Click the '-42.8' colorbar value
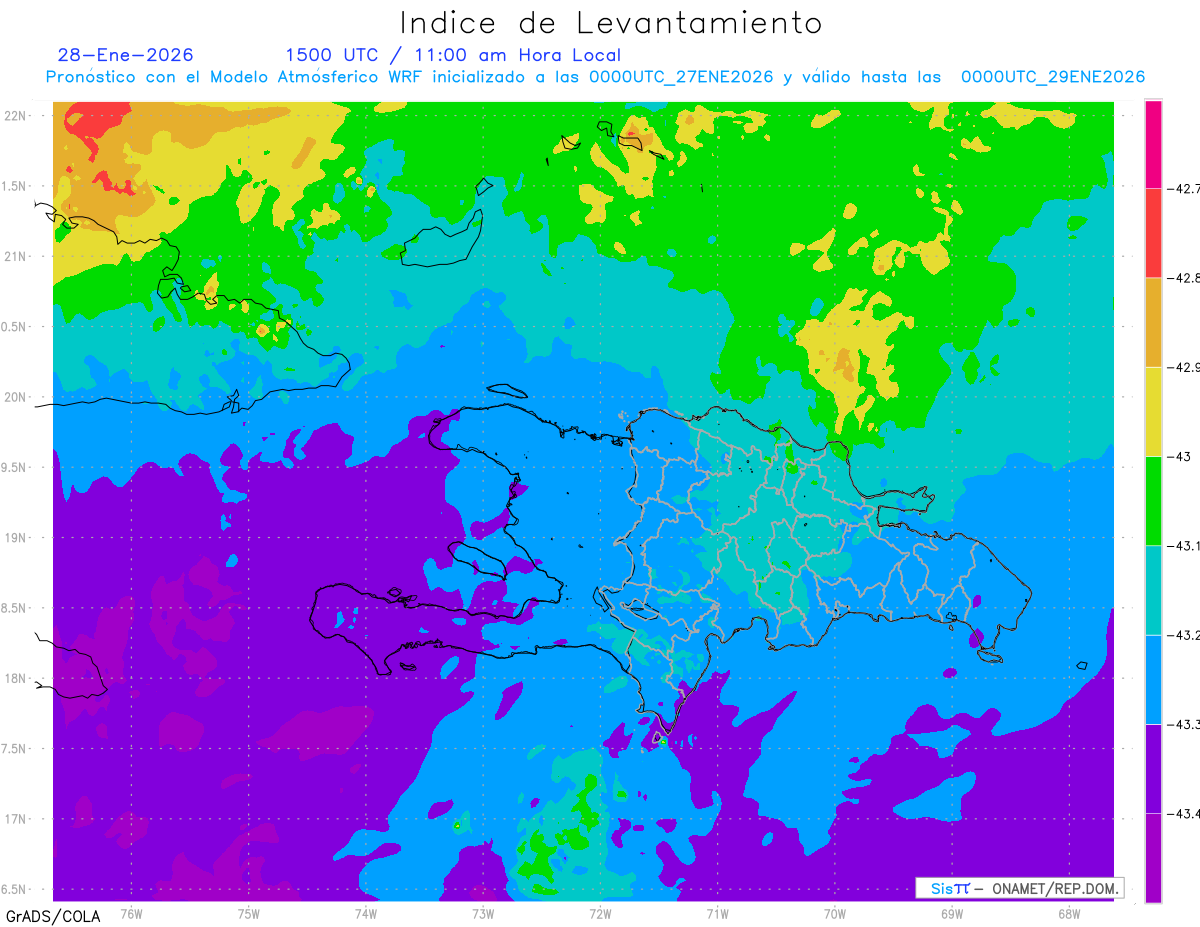The width and height of the screenshot is (1200, 927). (x=1186, y=277)
